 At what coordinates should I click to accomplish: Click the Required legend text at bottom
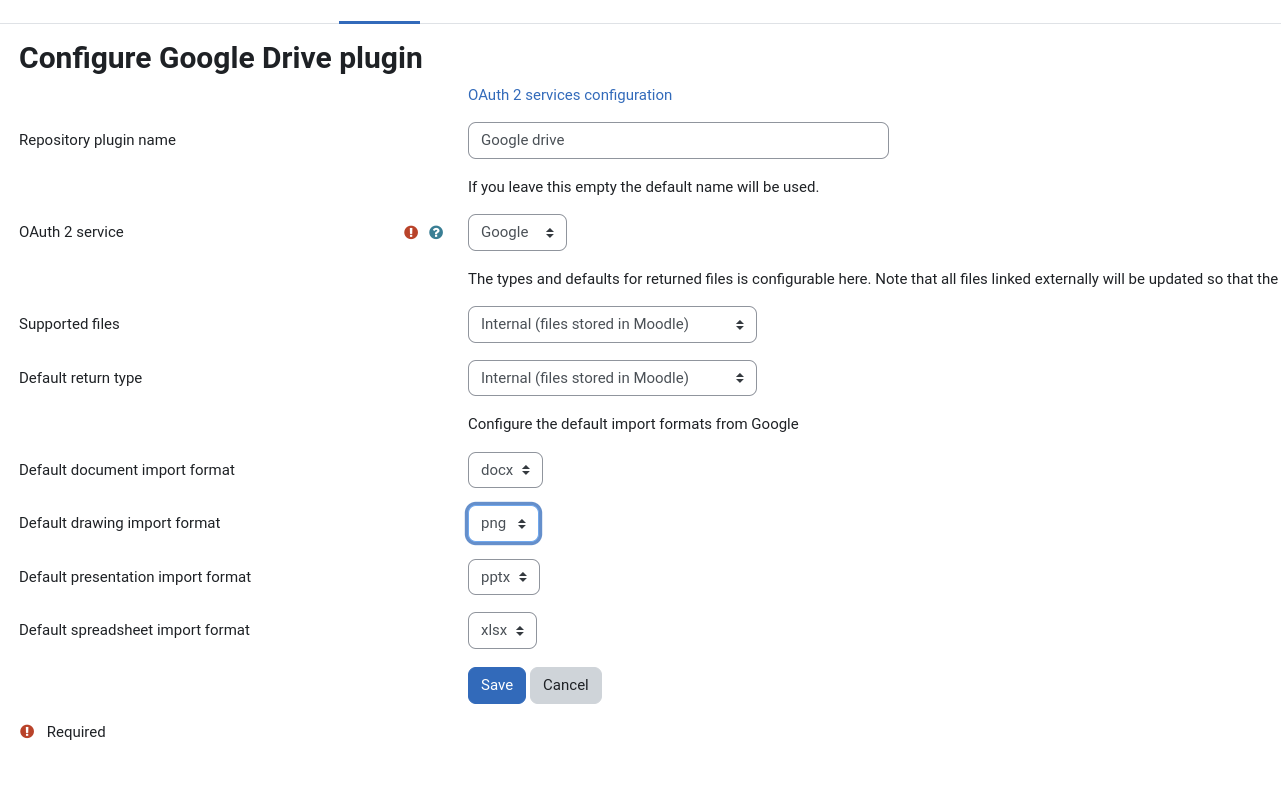tap(76, 732)
